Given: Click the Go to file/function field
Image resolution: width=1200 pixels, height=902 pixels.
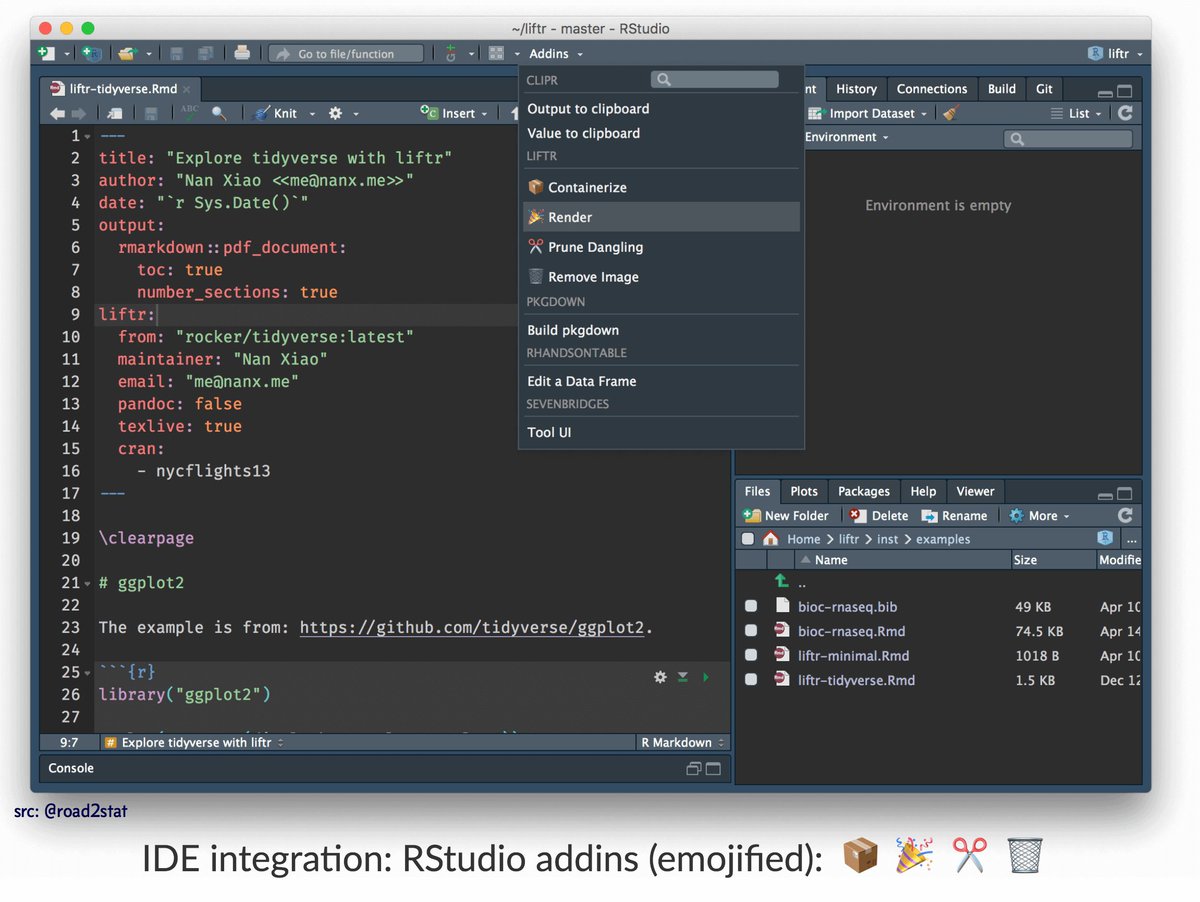Looking at the screenshot, I should click(348, 54).
